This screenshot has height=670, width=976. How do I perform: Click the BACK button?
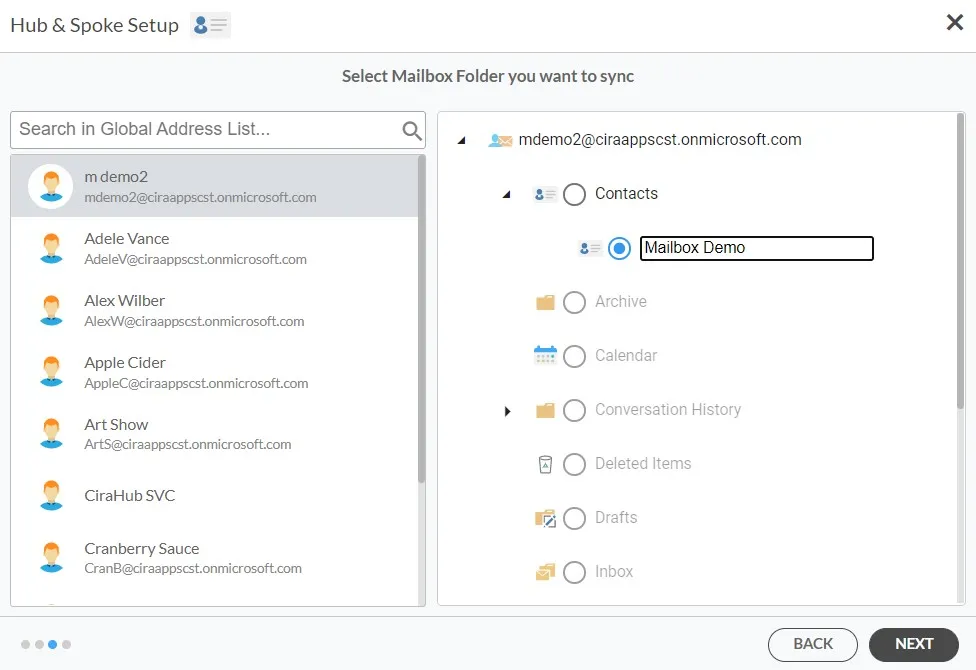coord(812,644)
